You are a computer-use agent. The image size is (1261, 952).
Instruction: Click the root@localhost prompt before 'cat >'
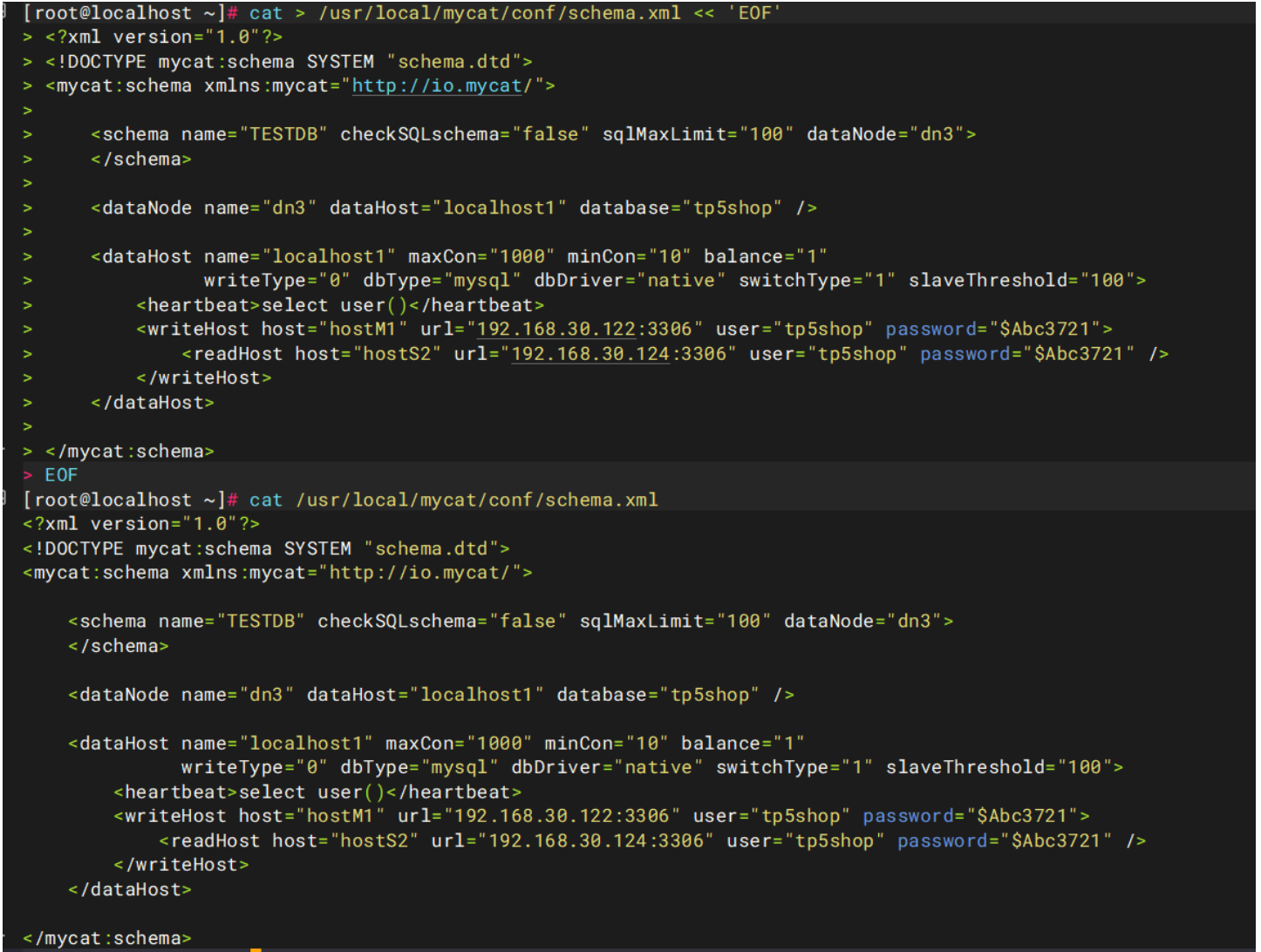click(131, 13)
